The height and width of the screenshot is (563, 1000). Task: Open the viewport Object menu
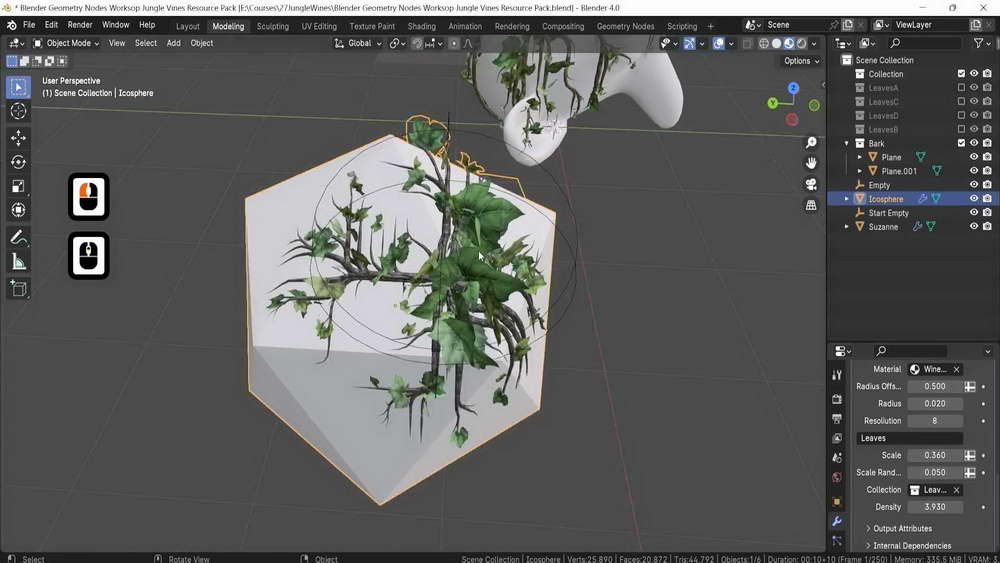[x=202, y=43]
